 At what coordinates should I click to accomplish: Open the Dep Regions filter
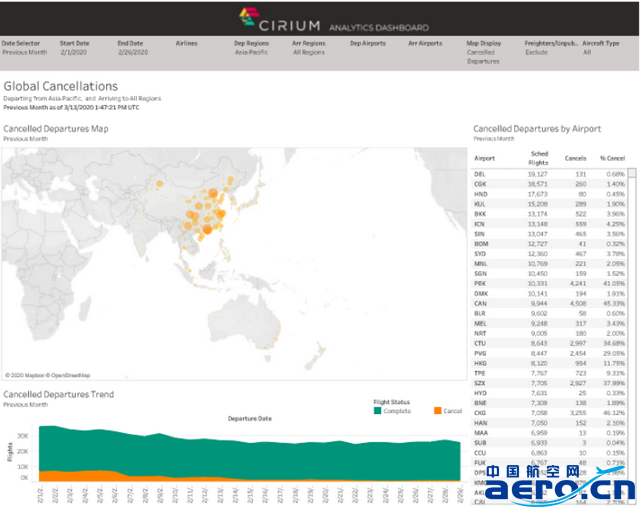pyautogui.click(x=251, y=48)
